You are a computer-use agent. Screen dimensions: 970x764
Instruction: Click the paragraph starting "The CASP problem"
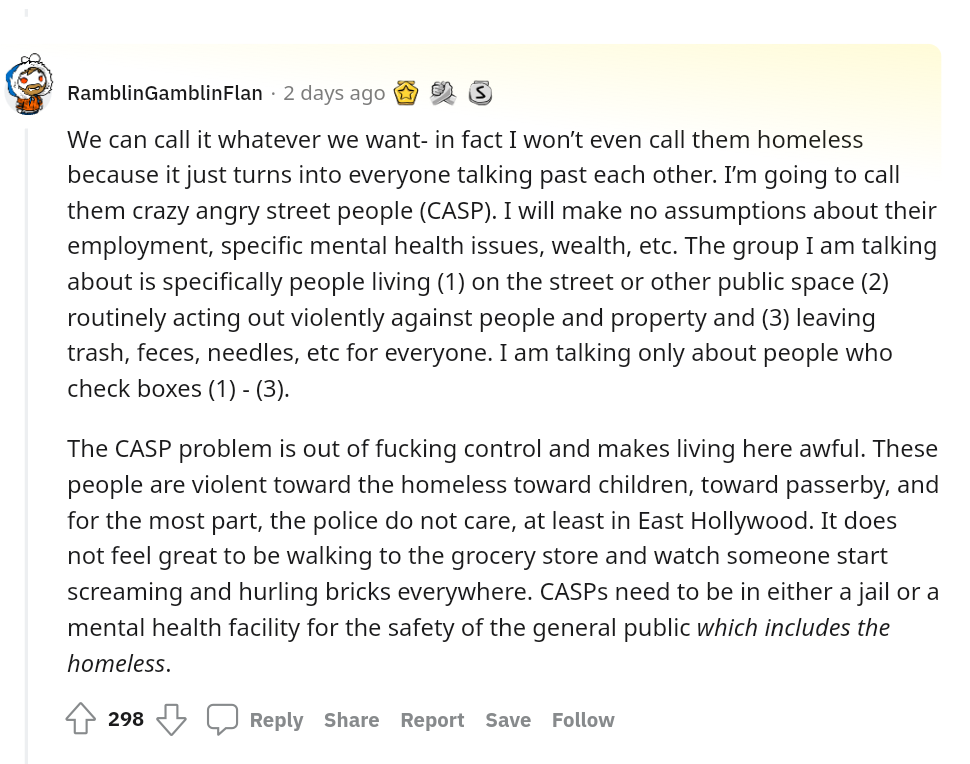coord(503,556)
